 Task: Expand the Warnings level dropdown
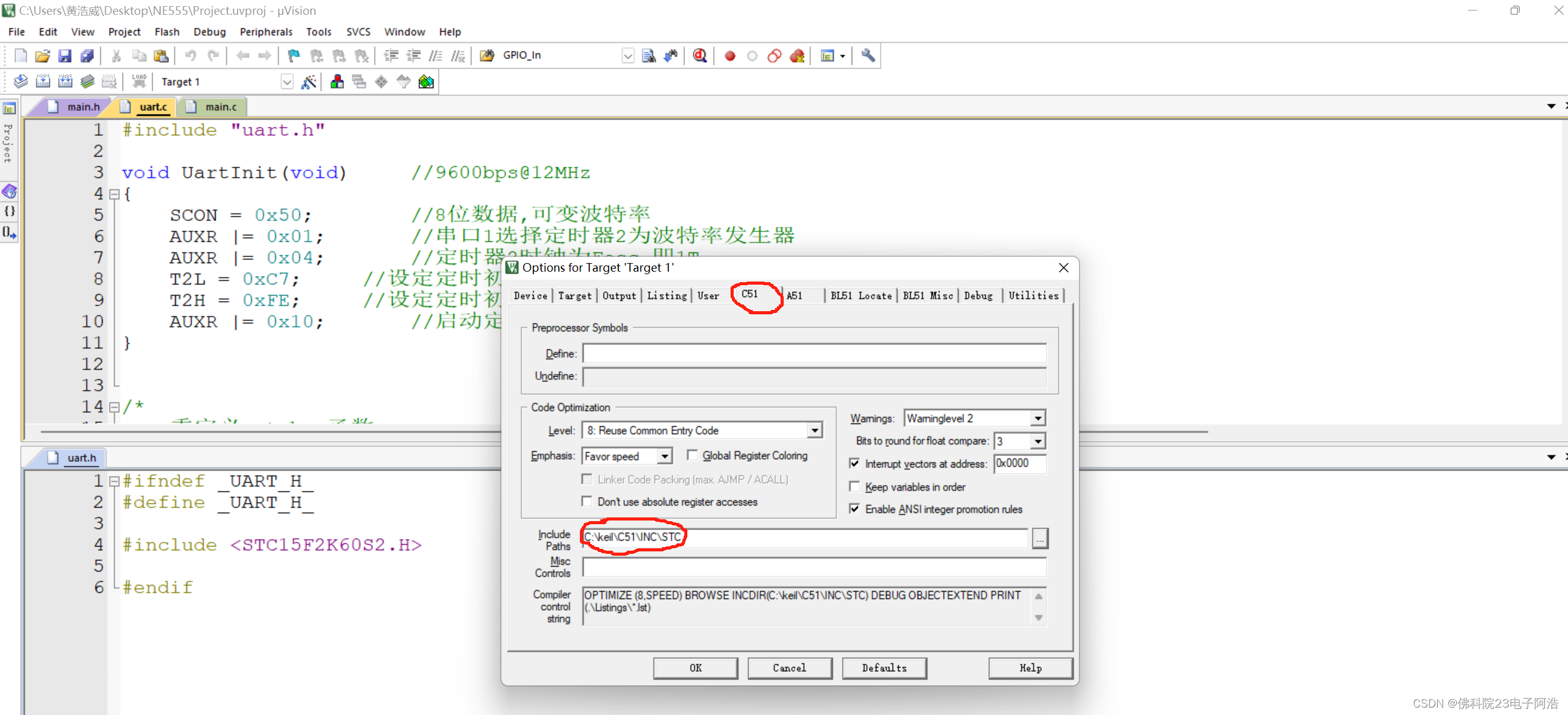pyautogui.click(x=1038, y=418)
